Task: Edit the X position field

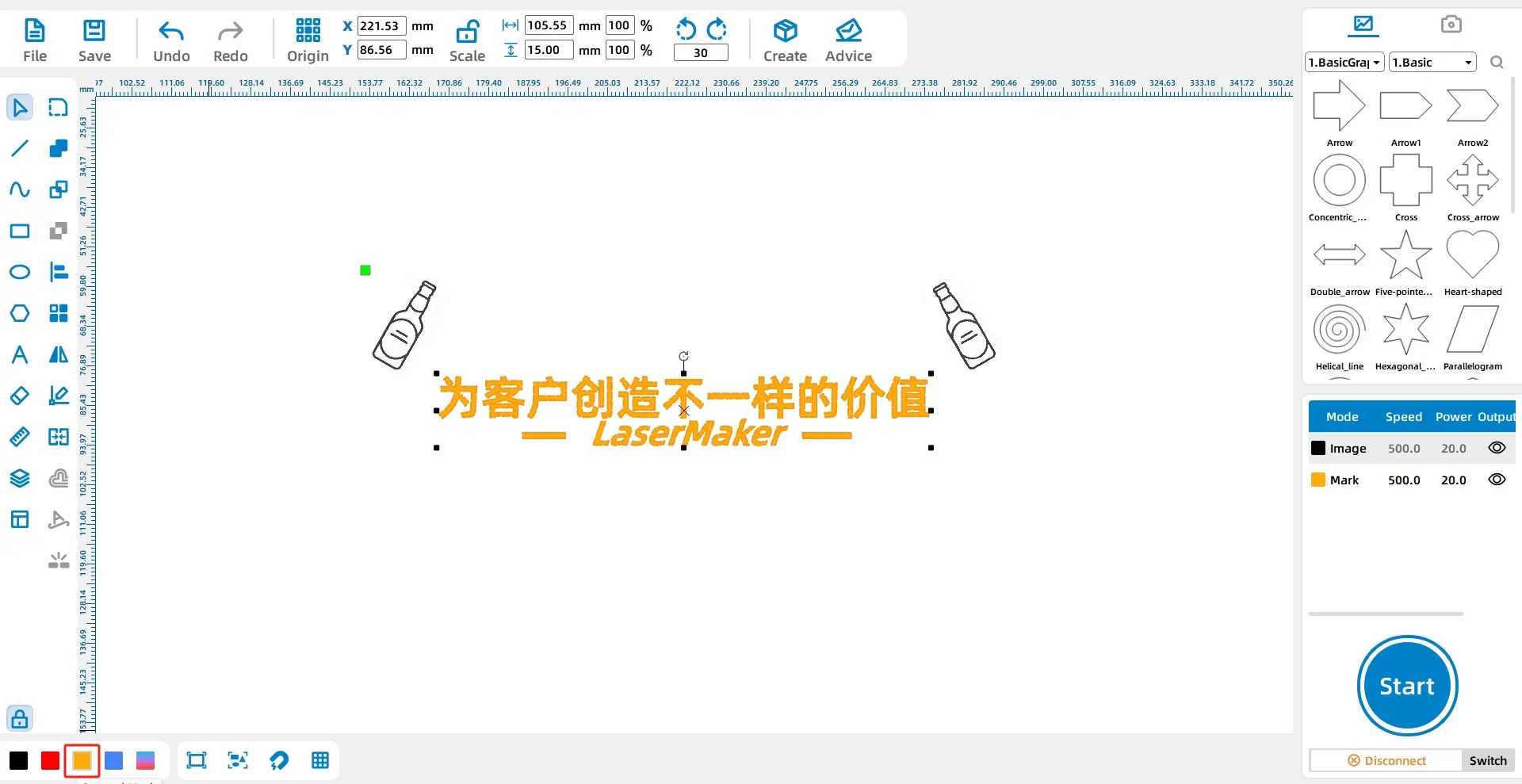Action: point(381,25)
